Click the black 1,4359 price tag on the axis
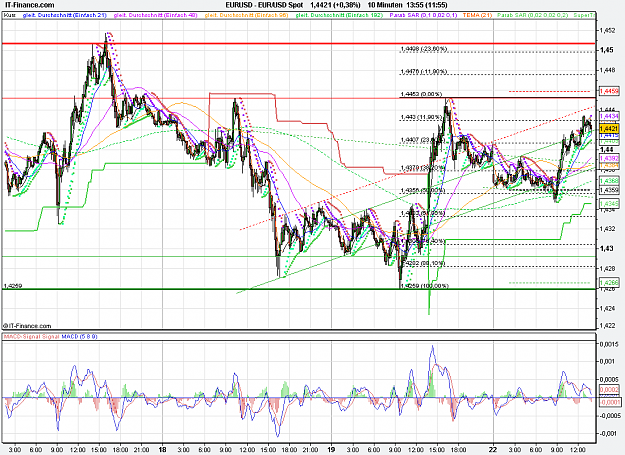 [x=609, y=190]
